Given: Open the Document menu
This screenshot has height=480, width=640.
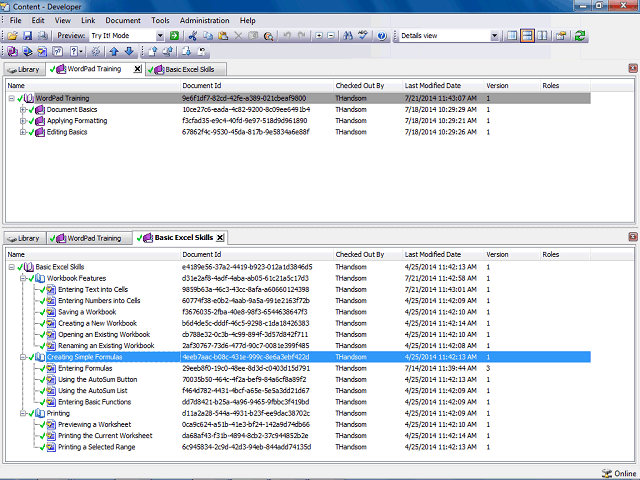Looking at the screenshot, I should [123, 20].
